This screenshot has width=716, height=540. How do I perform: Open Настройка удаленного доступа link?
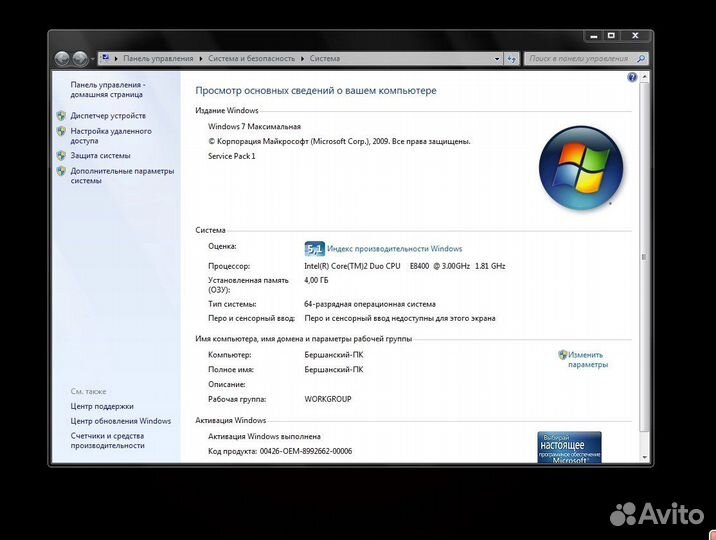tap(111, 136)
